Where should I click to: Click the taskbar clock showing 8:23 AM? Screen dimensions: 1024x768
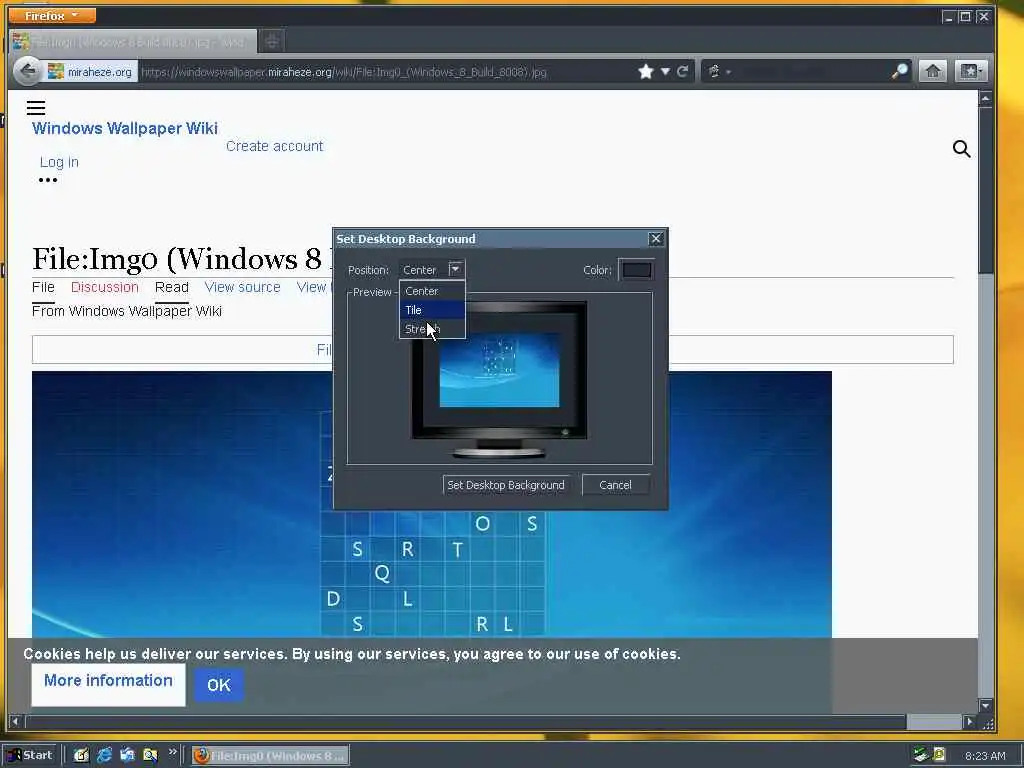[985, 756]
